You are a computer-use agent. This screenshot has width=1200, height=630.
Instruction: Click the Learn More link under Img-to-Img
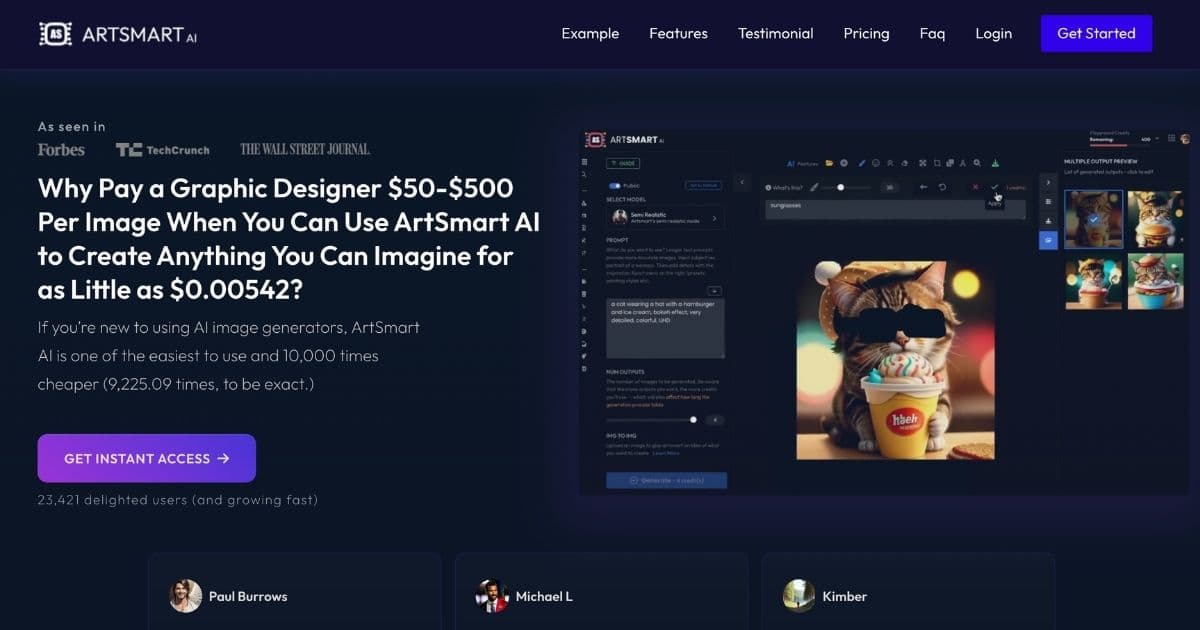coord(666,453)
